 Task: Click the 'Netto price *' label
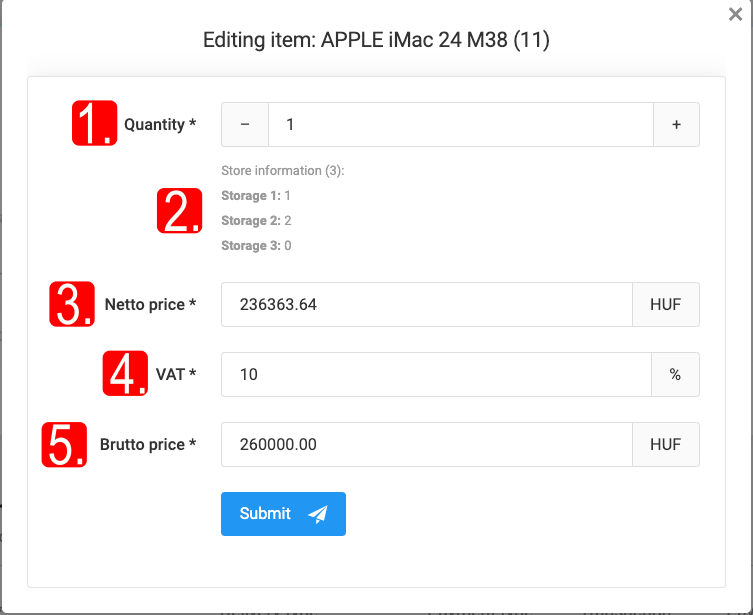pyautogui.click(x=150, y=304)
